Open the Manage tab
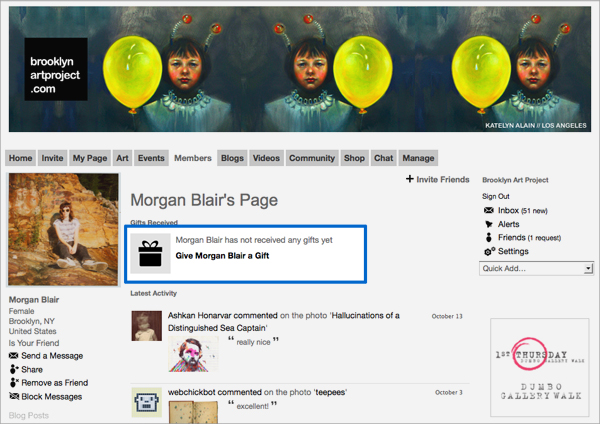Image resolution: width=600 pixels, height=424 pixels. click(418, 158)
